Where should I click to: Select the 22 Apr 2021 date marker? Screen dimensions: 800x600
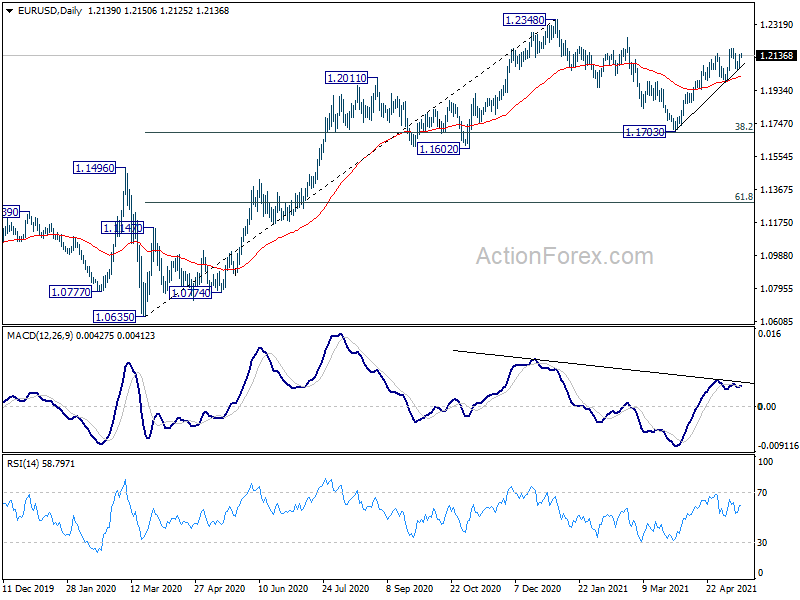[x=730, y=588]
